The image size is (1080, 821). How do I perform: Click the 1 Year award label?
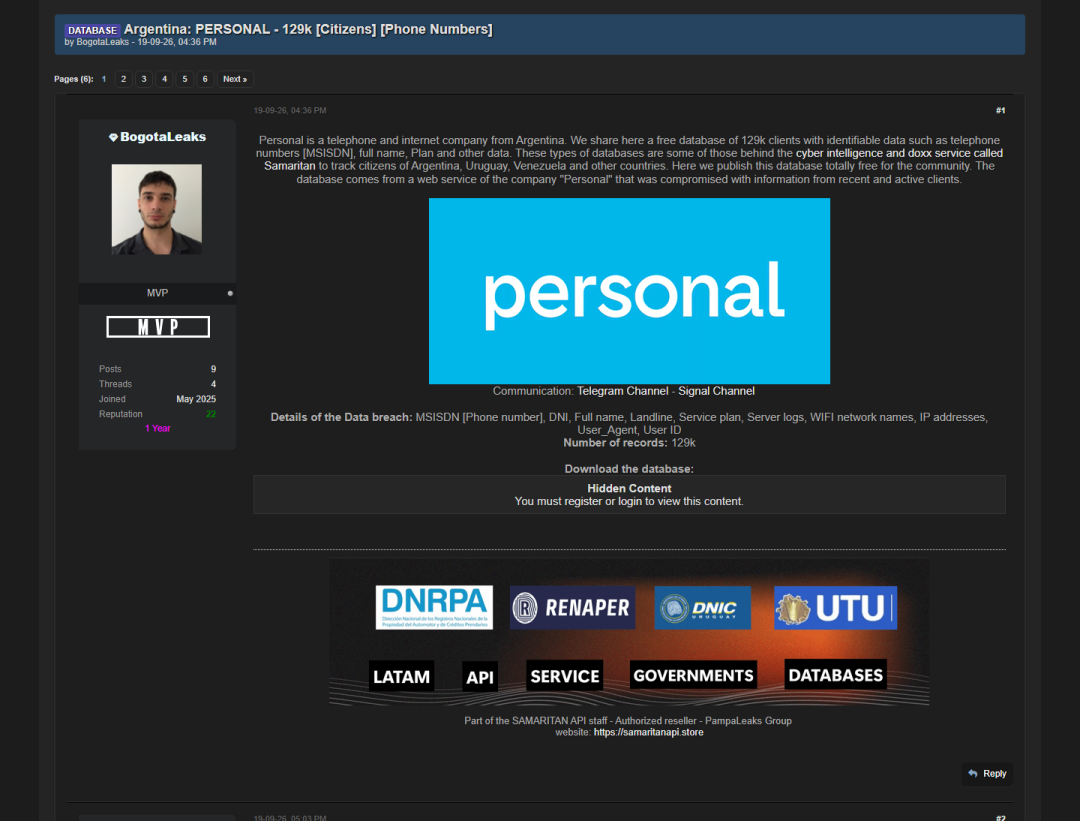pos(158,428)
